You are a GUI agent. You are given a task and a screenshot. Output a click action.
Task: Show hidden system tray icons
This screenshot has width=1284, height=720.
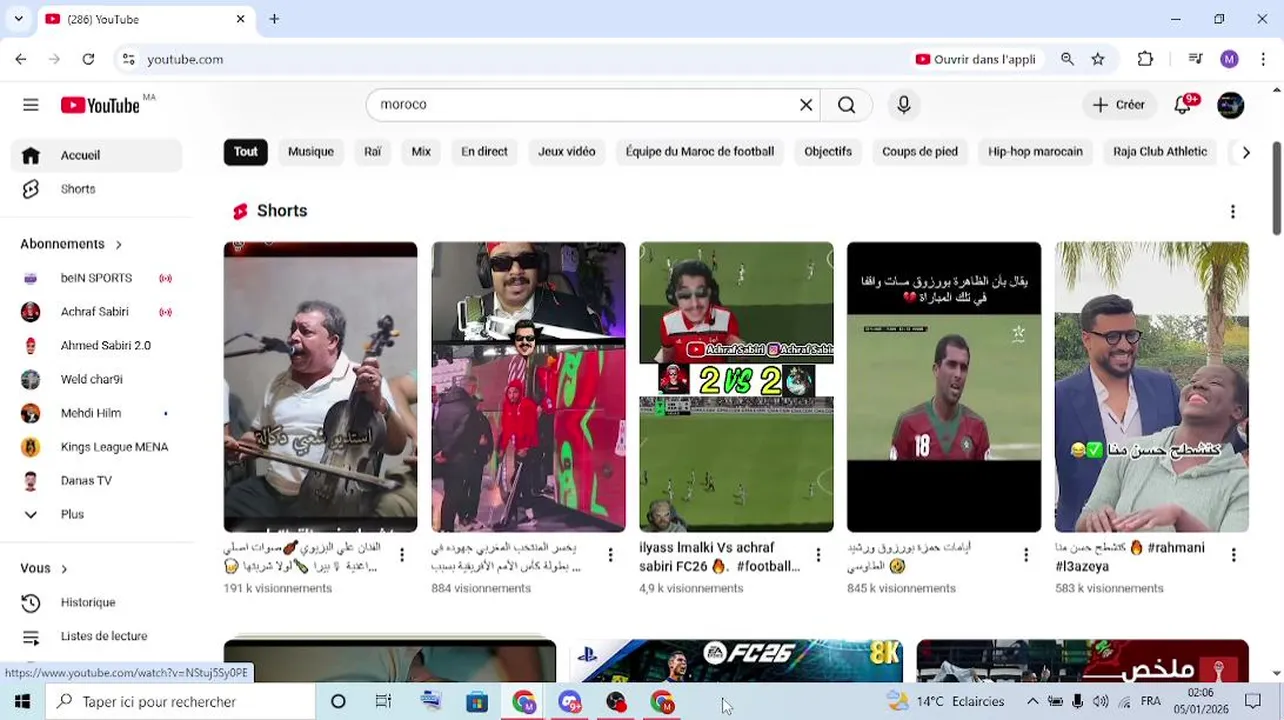(x=1033, y=702)
